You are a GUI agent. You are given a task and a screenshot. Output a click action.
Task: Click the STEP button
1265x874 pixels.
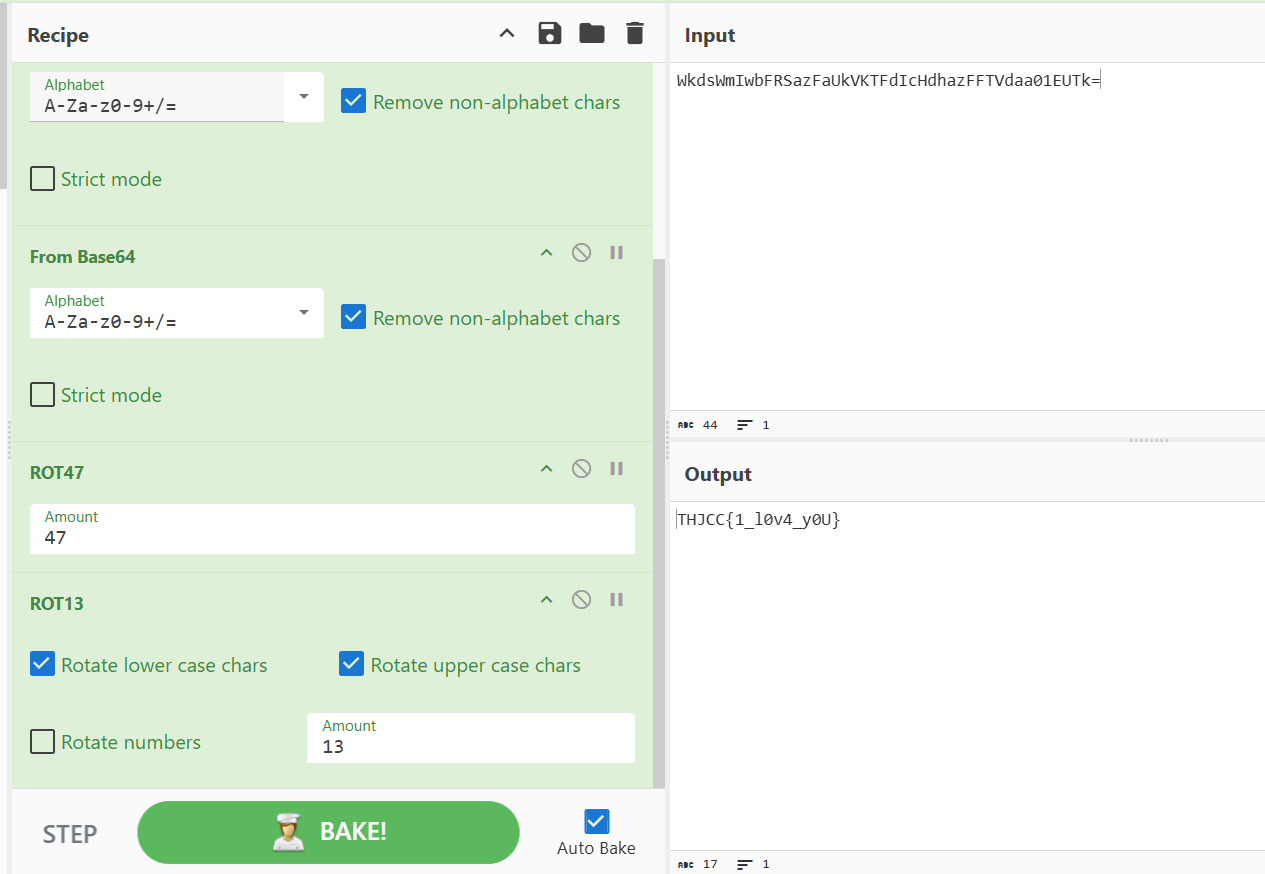tap(70, 834)
